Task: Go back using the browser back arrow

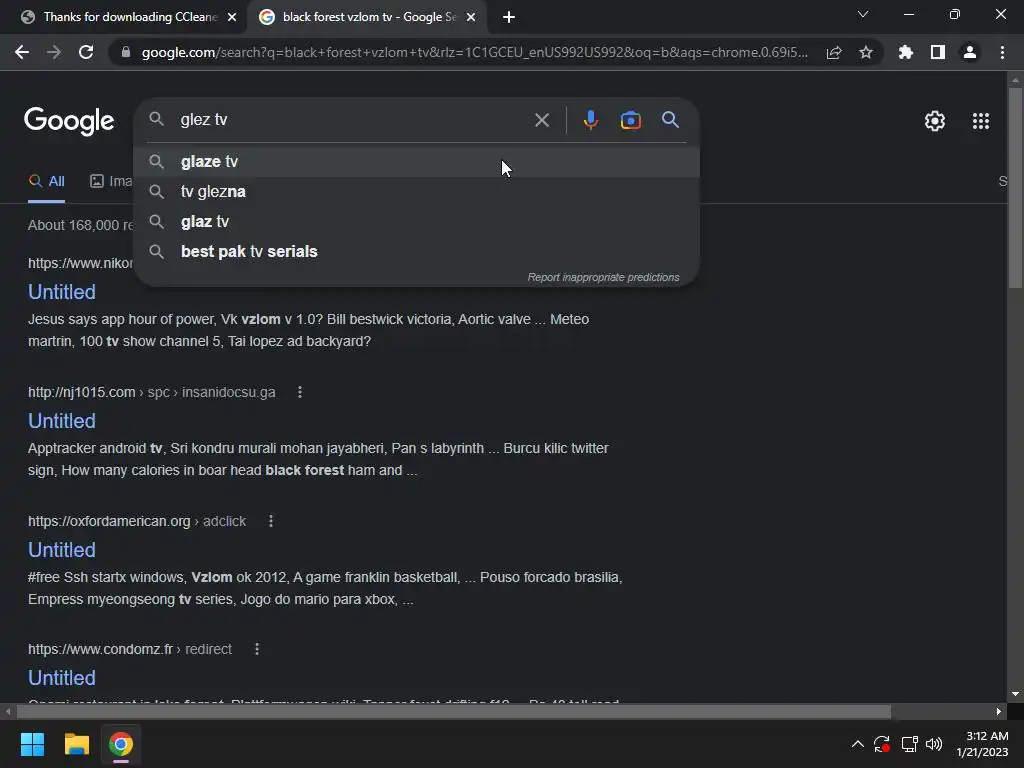Action: 22,52
